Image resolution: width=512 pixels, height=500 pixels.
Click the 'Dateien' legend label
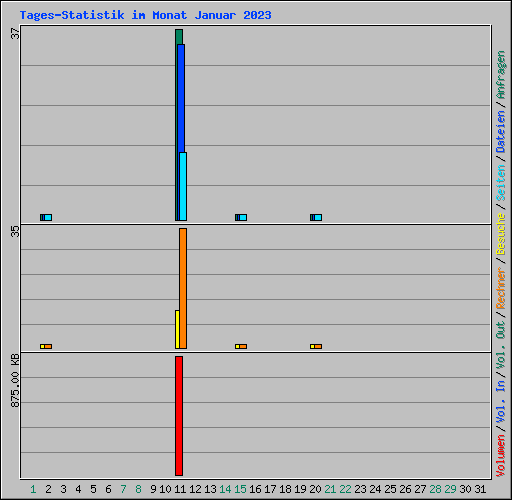[x=501, y=132]
